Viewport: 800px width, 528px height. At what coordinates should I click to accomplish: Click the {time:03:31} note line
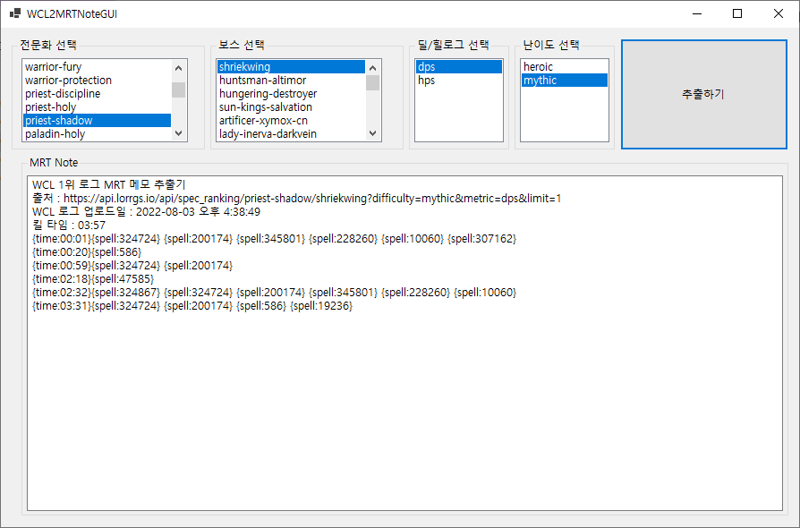192,306
